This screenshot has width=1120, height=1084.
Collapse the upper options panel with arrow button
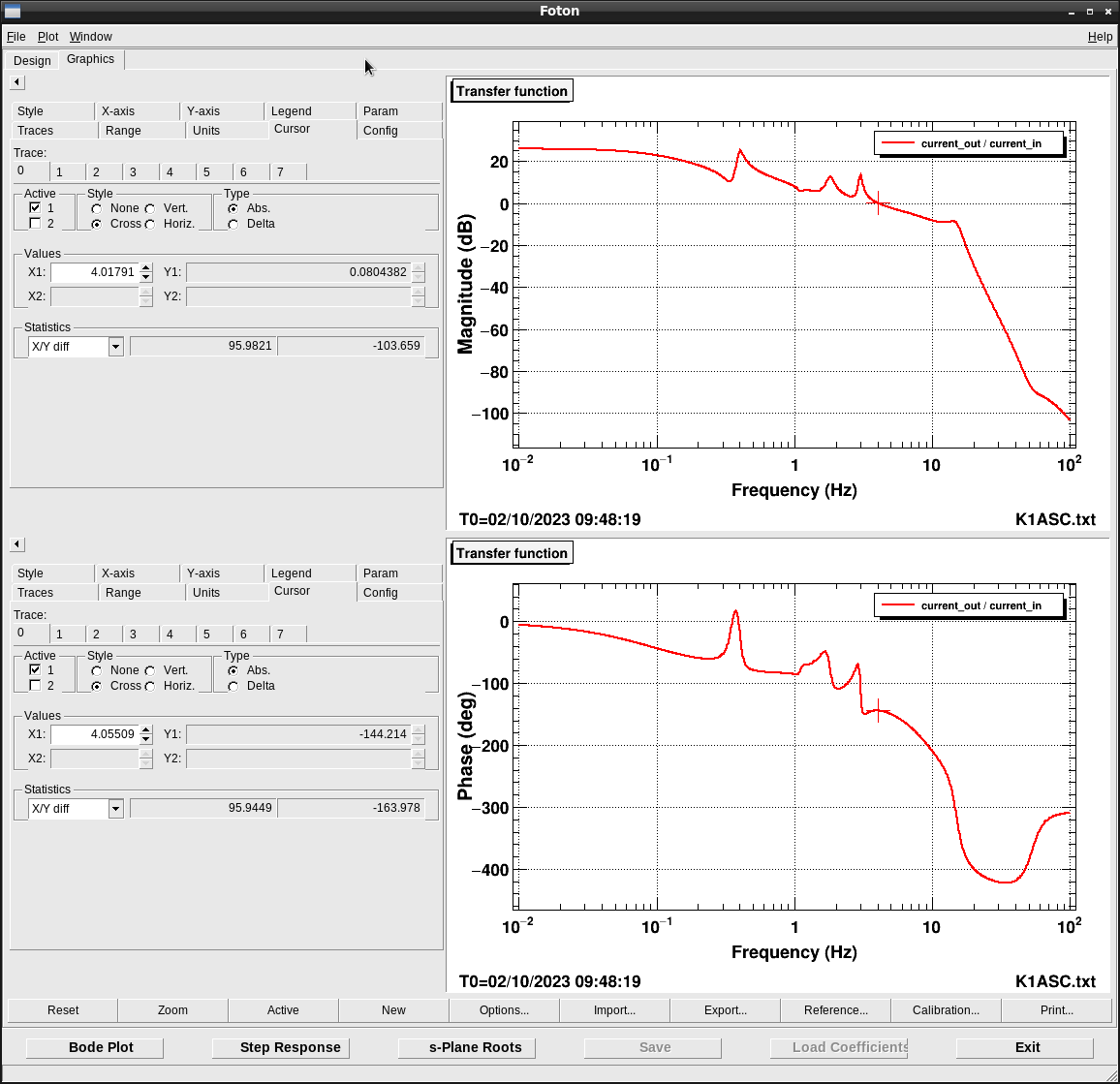16,82
